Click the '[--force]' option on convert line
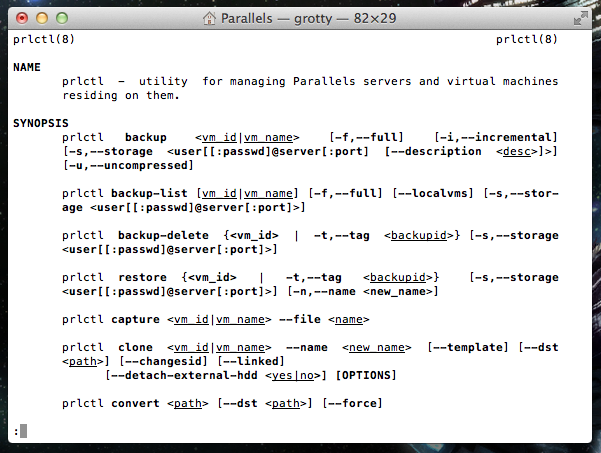Viewport: 601px width, 453px height. [x=352, y=404]
